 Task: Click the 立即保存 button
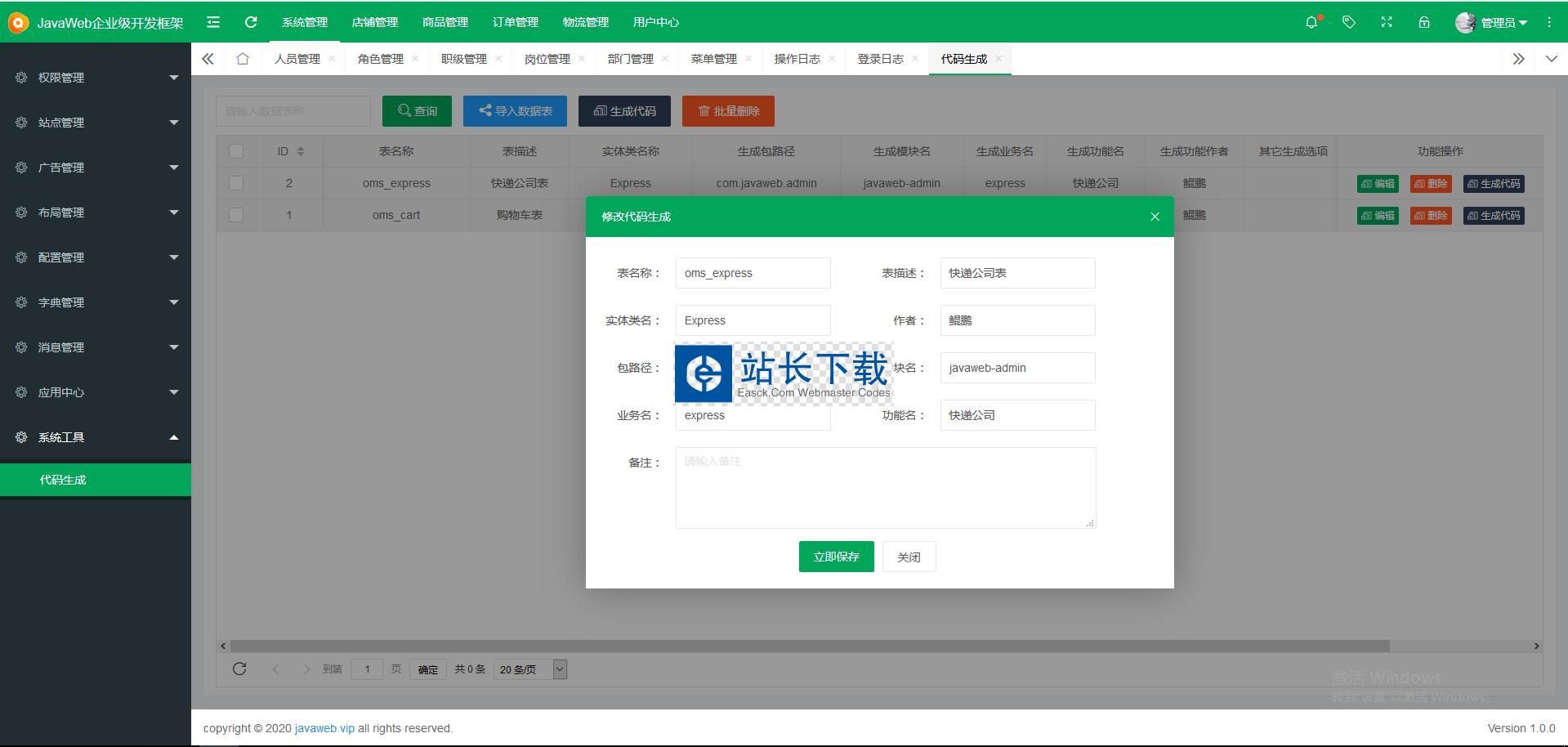pos(836,557)
